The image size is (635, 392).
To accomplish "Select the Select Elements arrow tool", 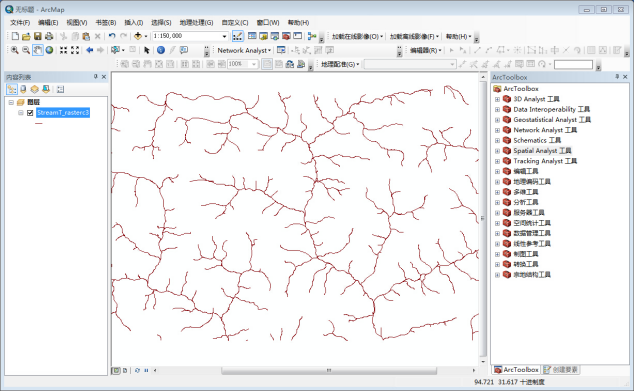I will click(x=147, y=50).
